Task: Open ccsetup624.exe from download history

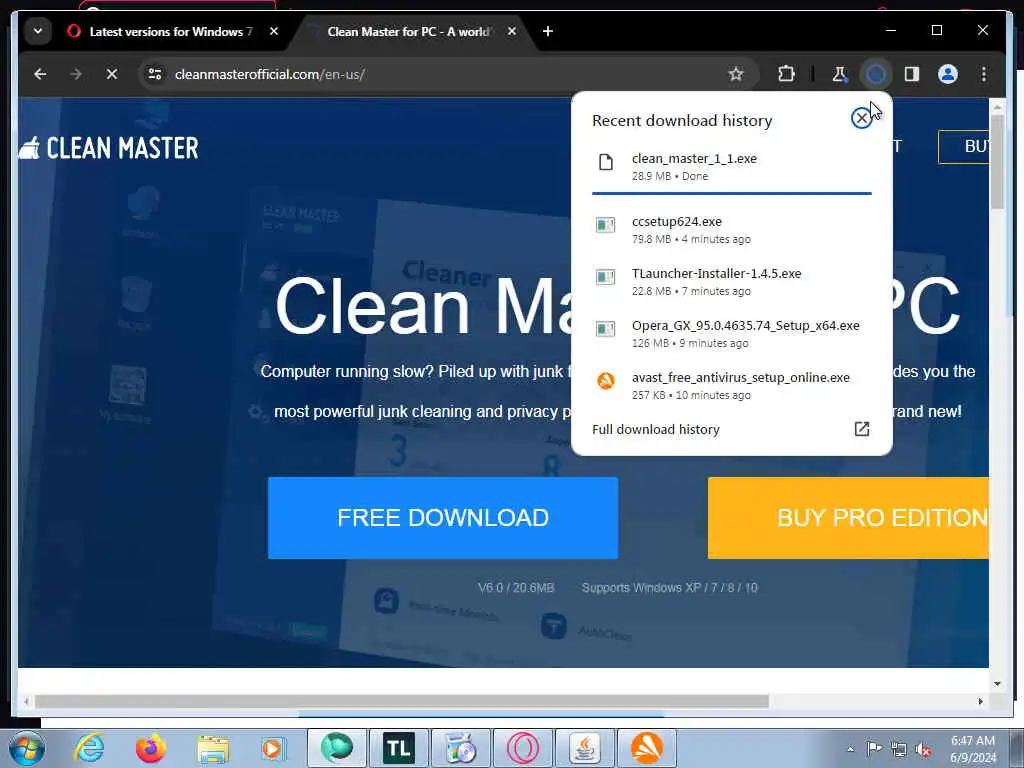Action: point(731,230)
